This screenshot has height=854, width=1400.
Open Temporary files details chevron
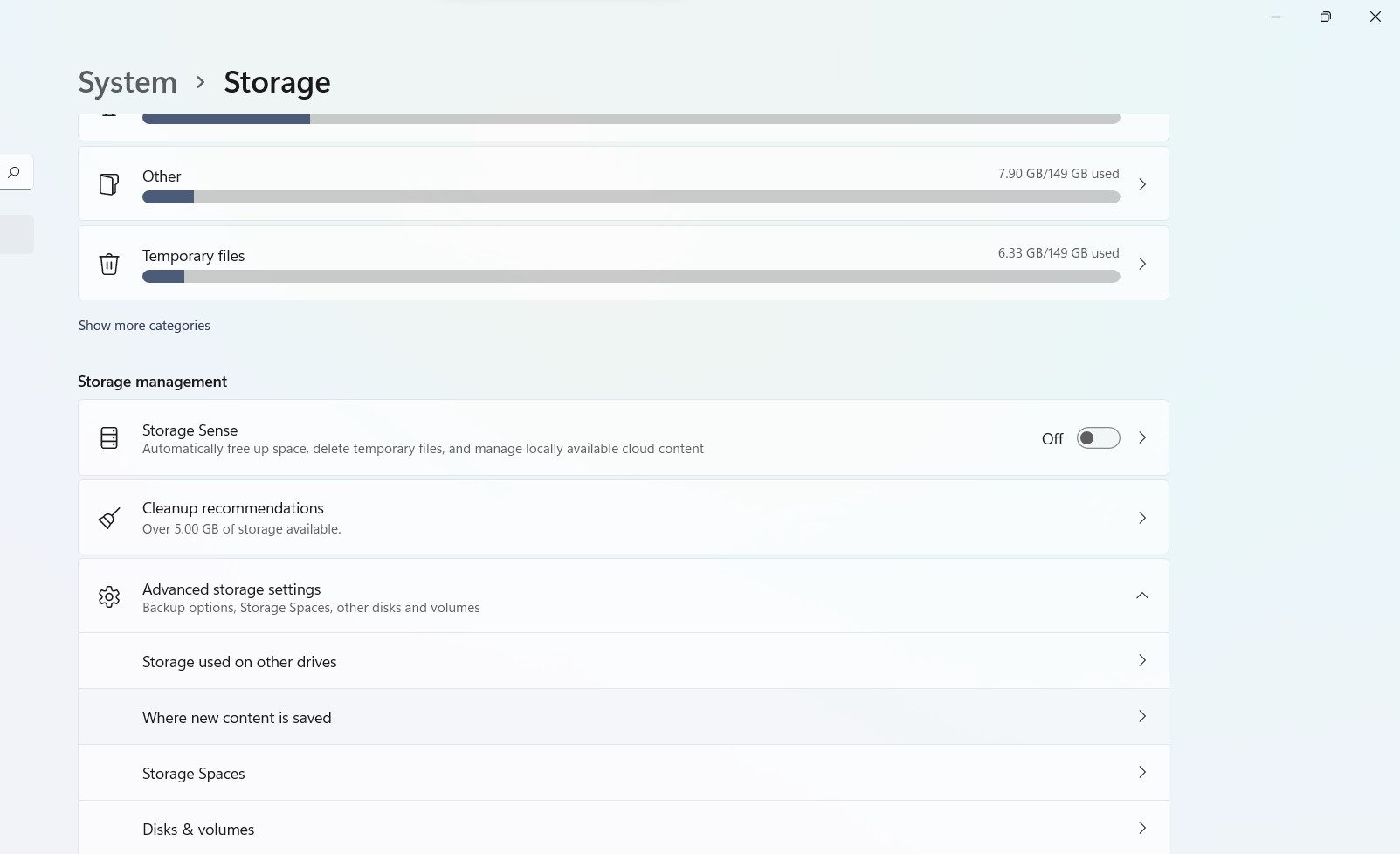(1141, 264)
